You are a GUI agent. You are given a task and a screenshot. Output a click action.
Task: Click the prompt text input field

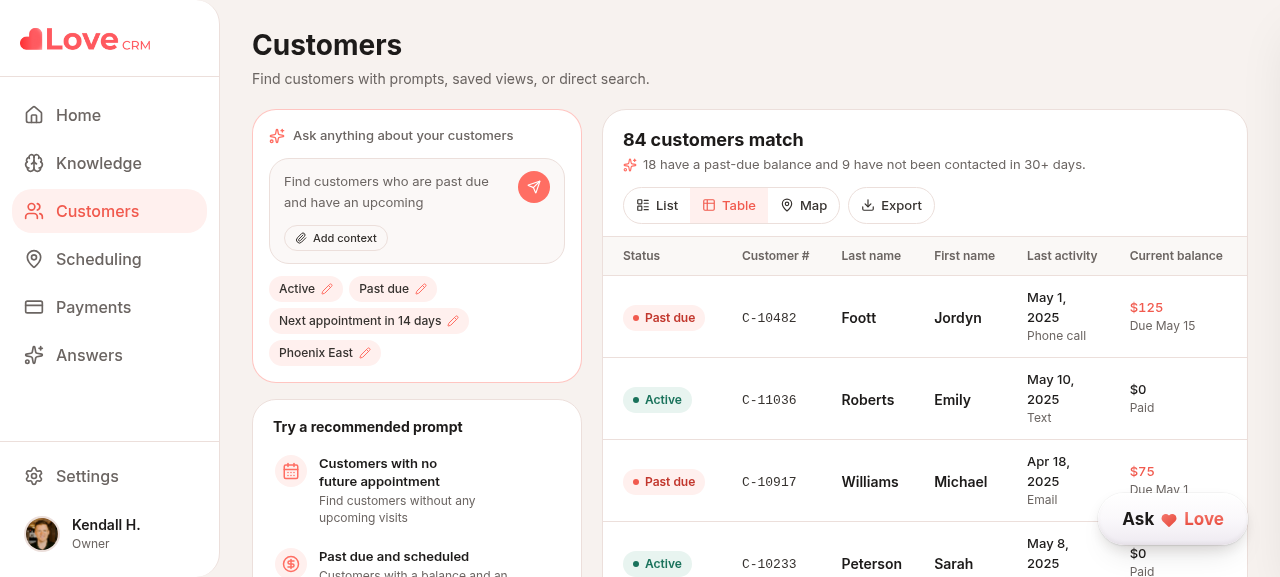[x=395, y=192]
